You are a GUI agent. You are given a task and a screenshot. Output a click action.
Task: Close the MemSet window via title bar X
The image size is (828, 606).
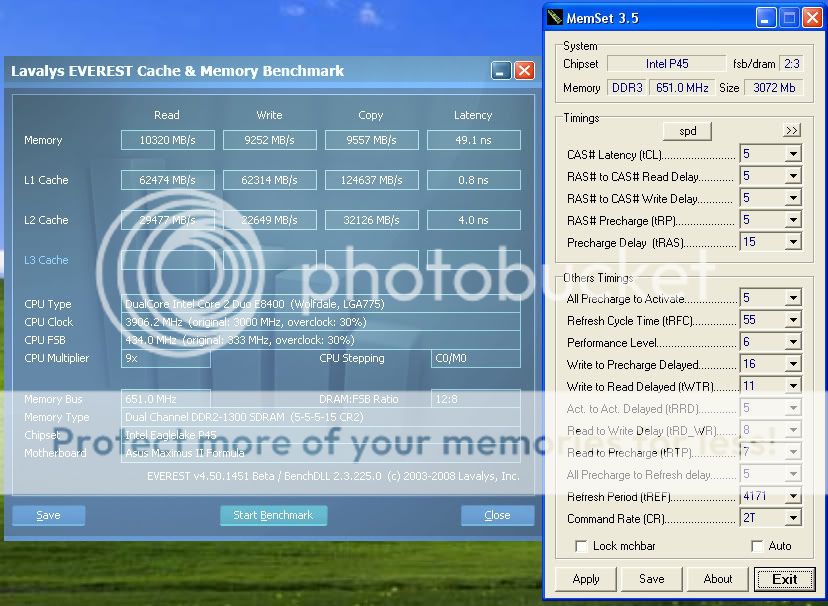pos(812,18)
